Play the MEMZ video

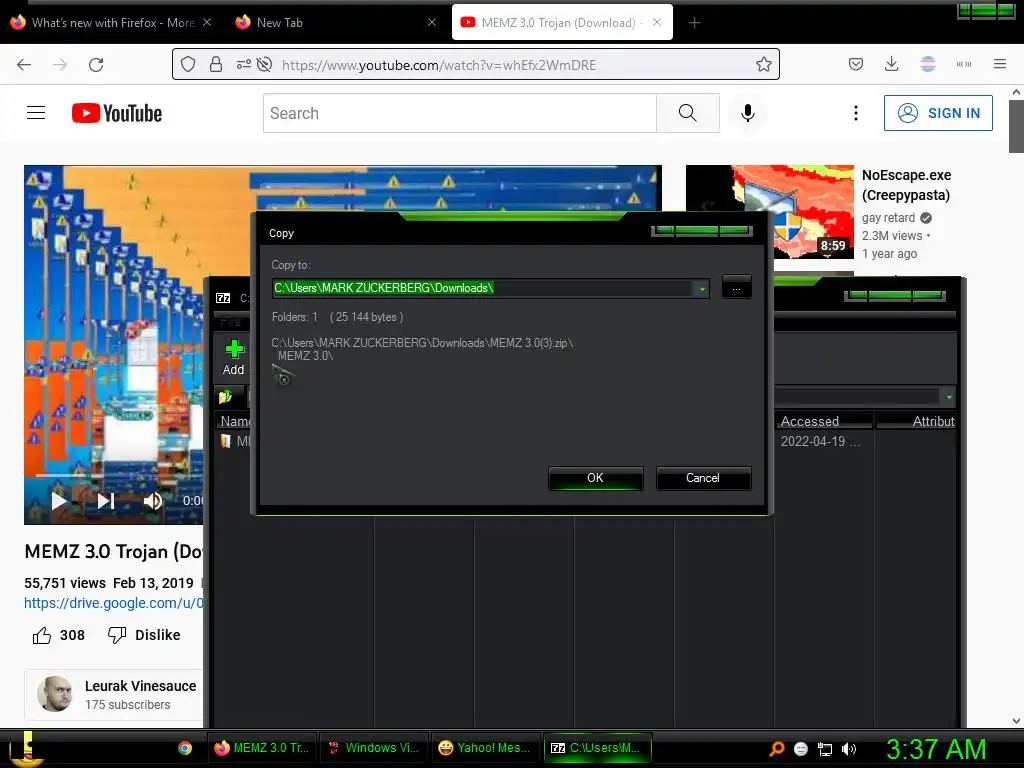[x=59, y=501]
